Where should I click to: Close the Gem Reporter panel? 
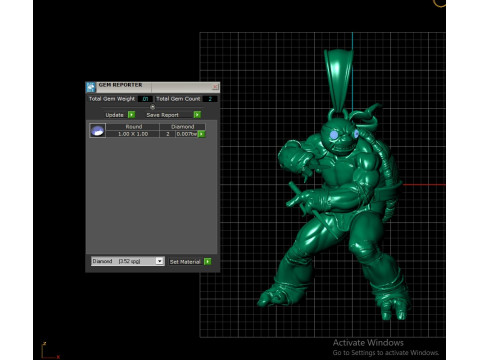215,87
